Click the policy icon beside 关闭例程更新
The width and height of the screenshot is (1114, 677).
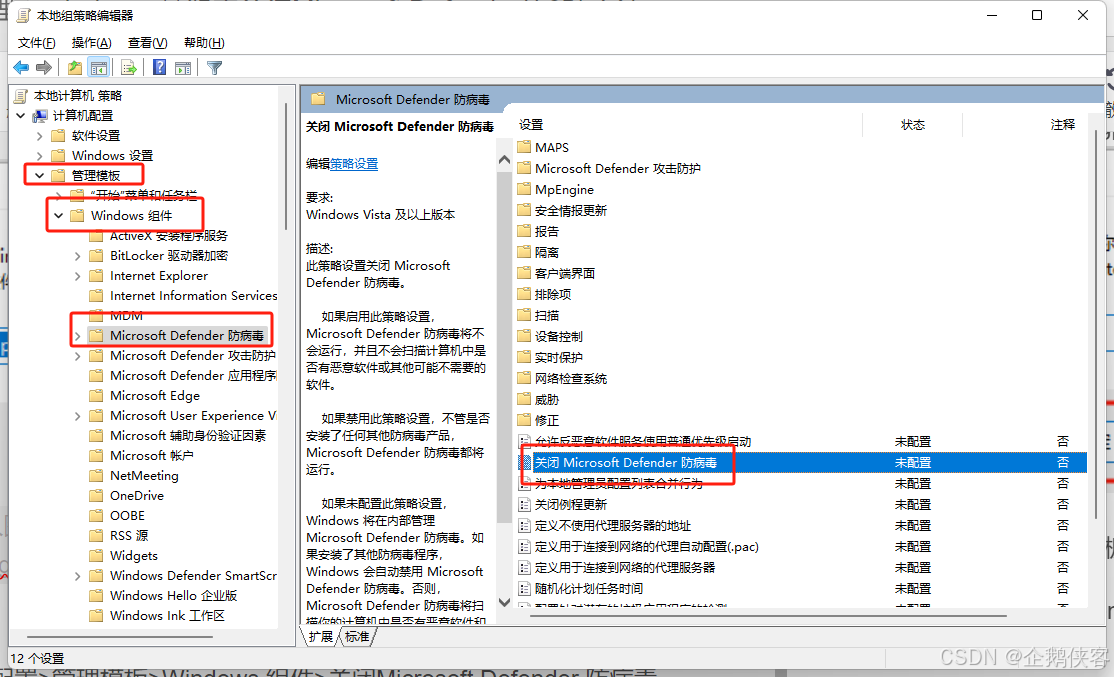click(524, 504)
